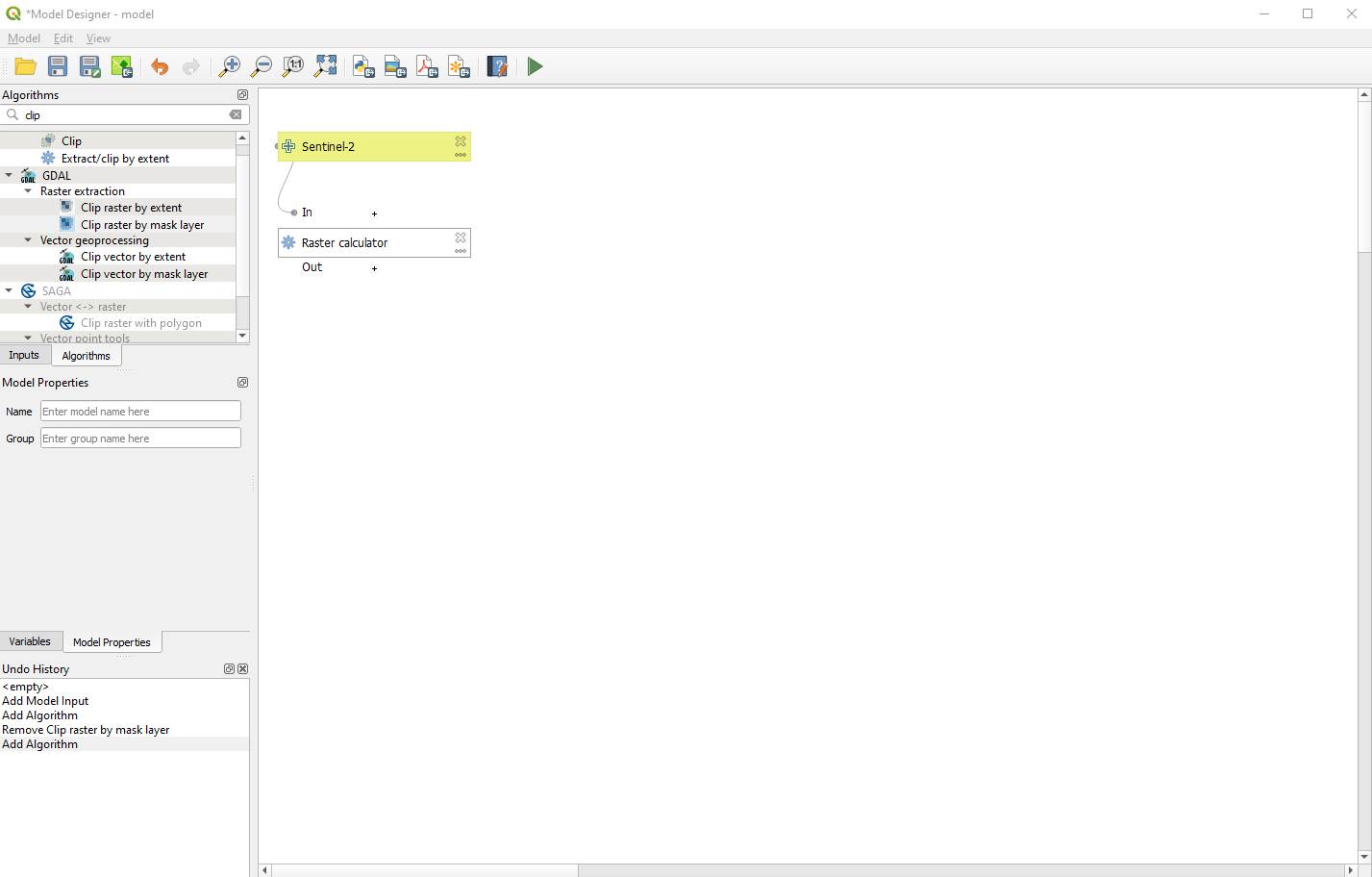Collapse the SAGA provider group
This screenshot has height=877, width=1372.
point(9,290)
